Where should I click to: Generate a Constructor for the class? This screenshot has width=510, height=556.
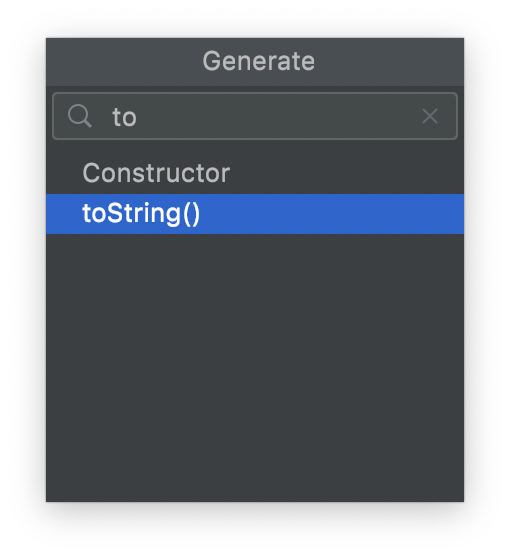click(x=255, y=173)
